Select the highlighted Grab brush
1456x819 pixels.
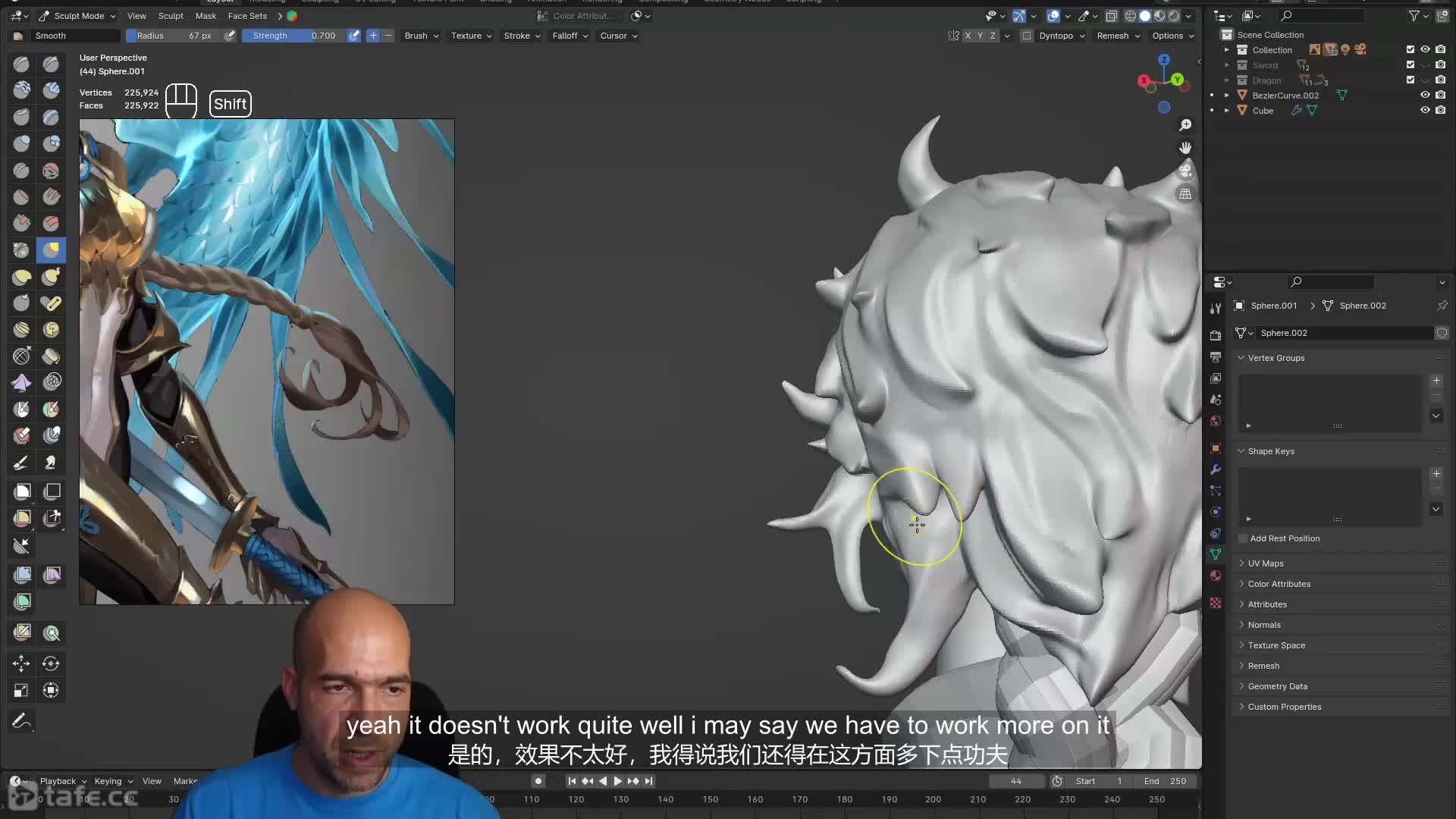pos(51,250)
